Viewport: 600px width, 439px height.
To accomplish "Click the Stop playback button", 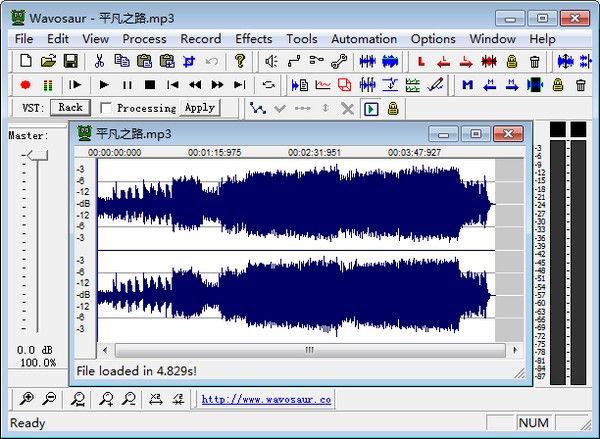I will click(x=149, y=85).
